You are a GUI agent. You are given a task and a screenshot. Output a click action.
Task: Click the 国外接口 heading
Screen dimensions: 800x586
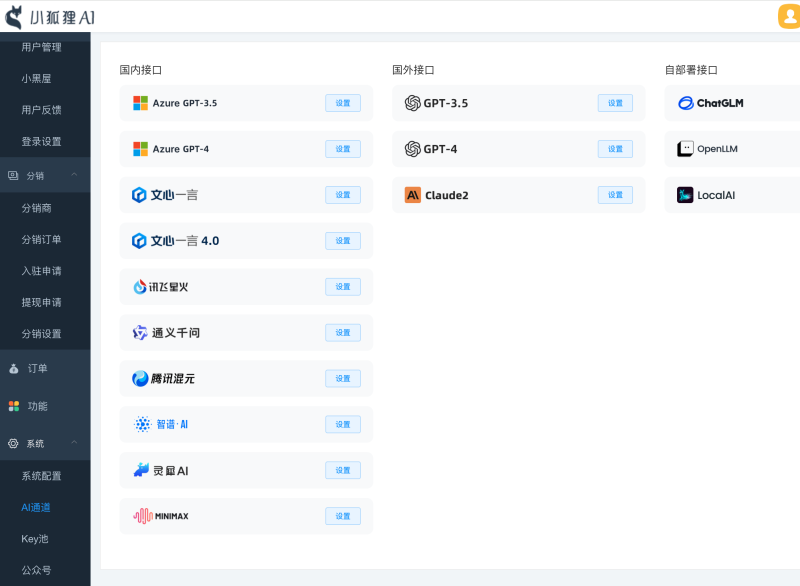click(413, 70)
